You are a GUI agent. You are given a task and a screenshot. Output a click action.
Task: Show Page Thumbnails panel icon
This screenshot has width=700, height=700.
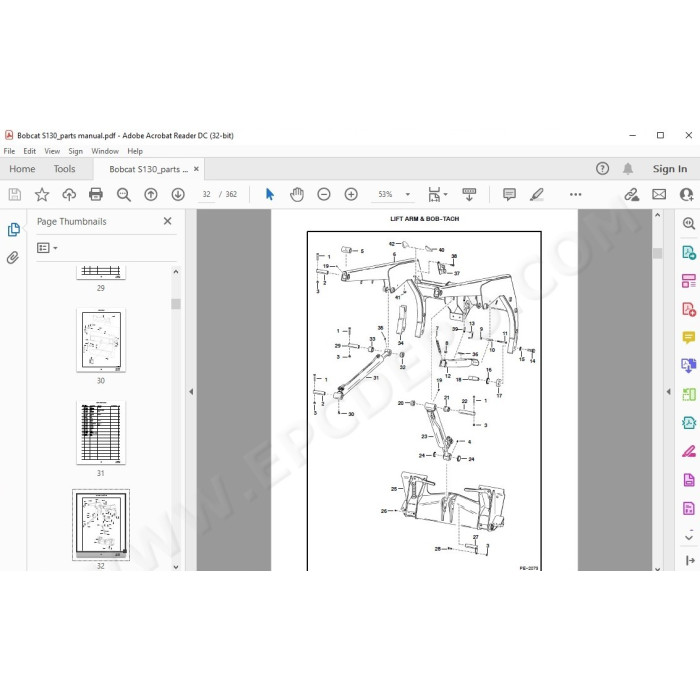point(14,229)
